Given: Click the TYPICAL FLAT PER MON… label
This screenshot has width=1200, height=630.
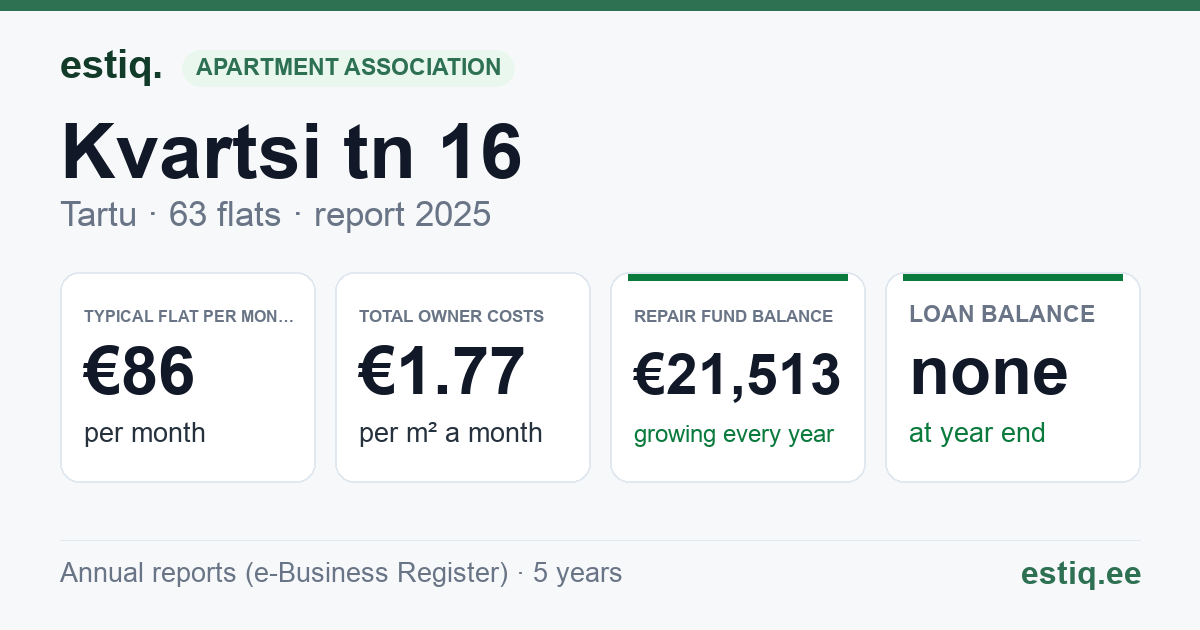Looking at the screenshot, I should [x=190, y=316].
